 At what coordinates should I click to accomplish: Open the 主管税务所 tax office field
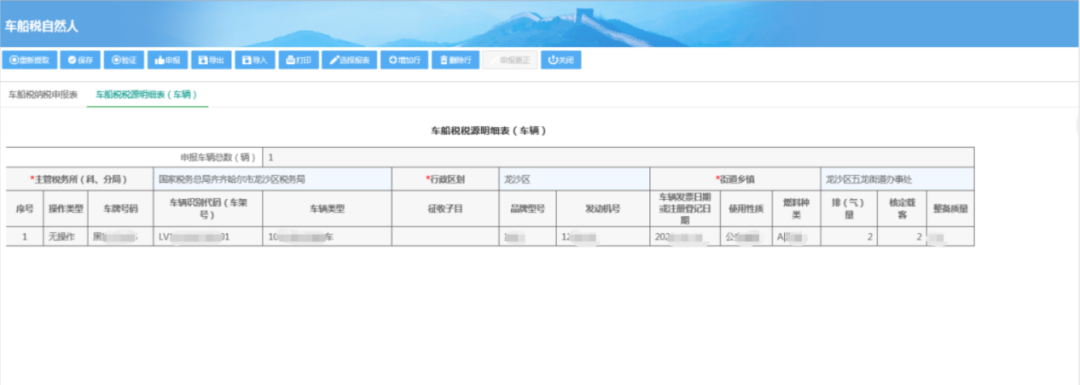click(273, 178)
